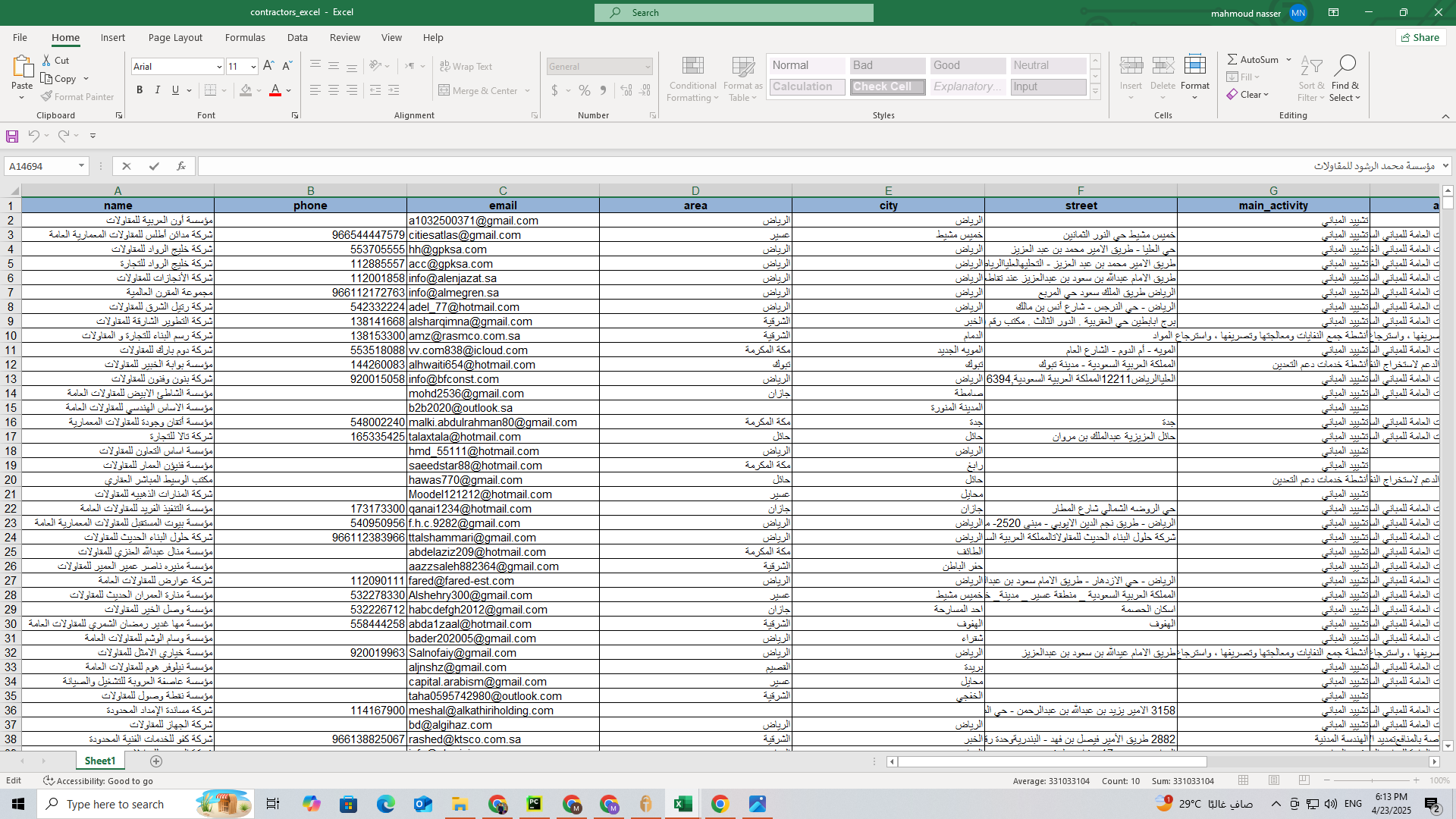The height and width of the screenshot is (819, 1456).
Task: Click the Insert Function fx icon
Action: tap(180, 166)
